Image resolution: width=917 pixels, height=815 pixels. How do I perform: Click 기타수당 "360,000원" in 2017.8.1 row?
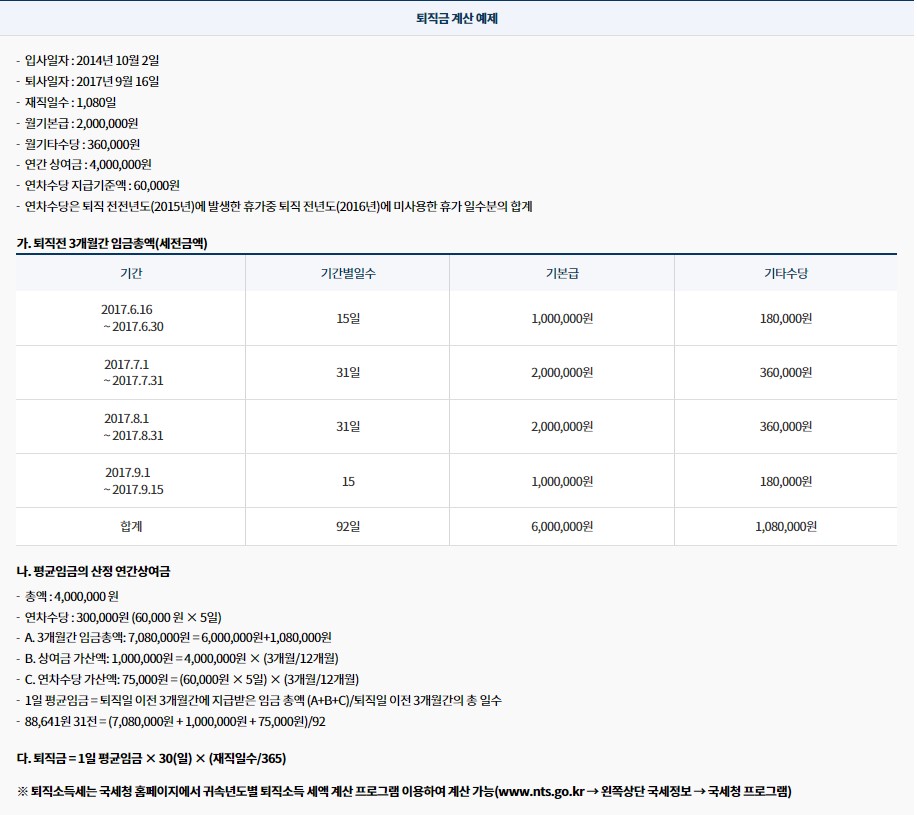pyautogui.click(x=786, y=427)
